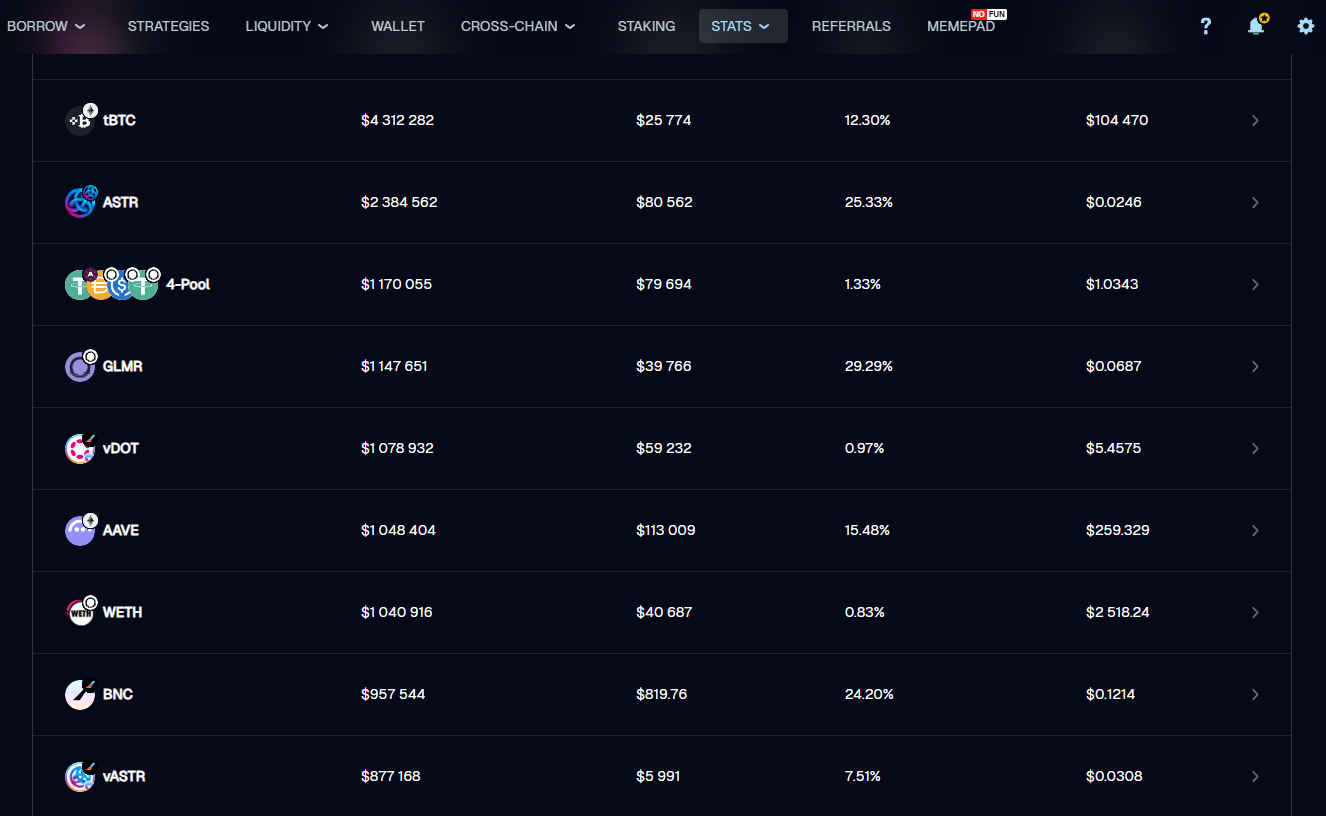Click the ASTR asset name
1326x816 pixels.
(x=121, y=202)
